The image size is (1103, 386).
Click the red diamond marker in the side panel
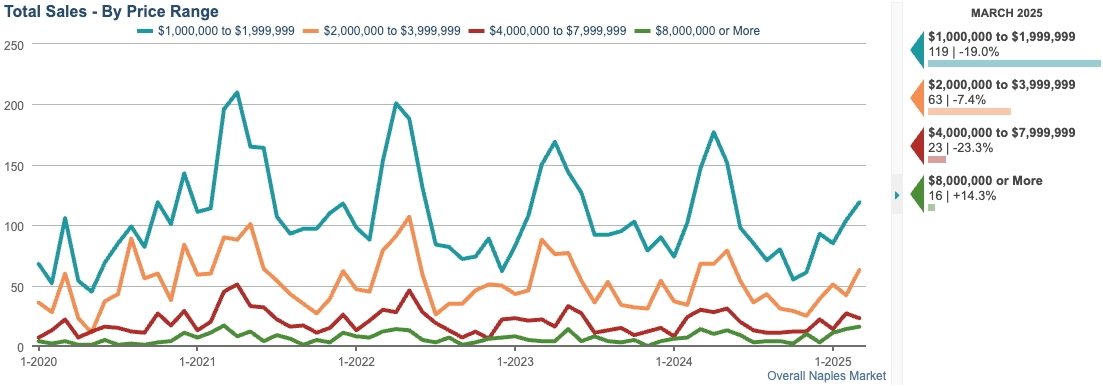[x=917, y=146]
